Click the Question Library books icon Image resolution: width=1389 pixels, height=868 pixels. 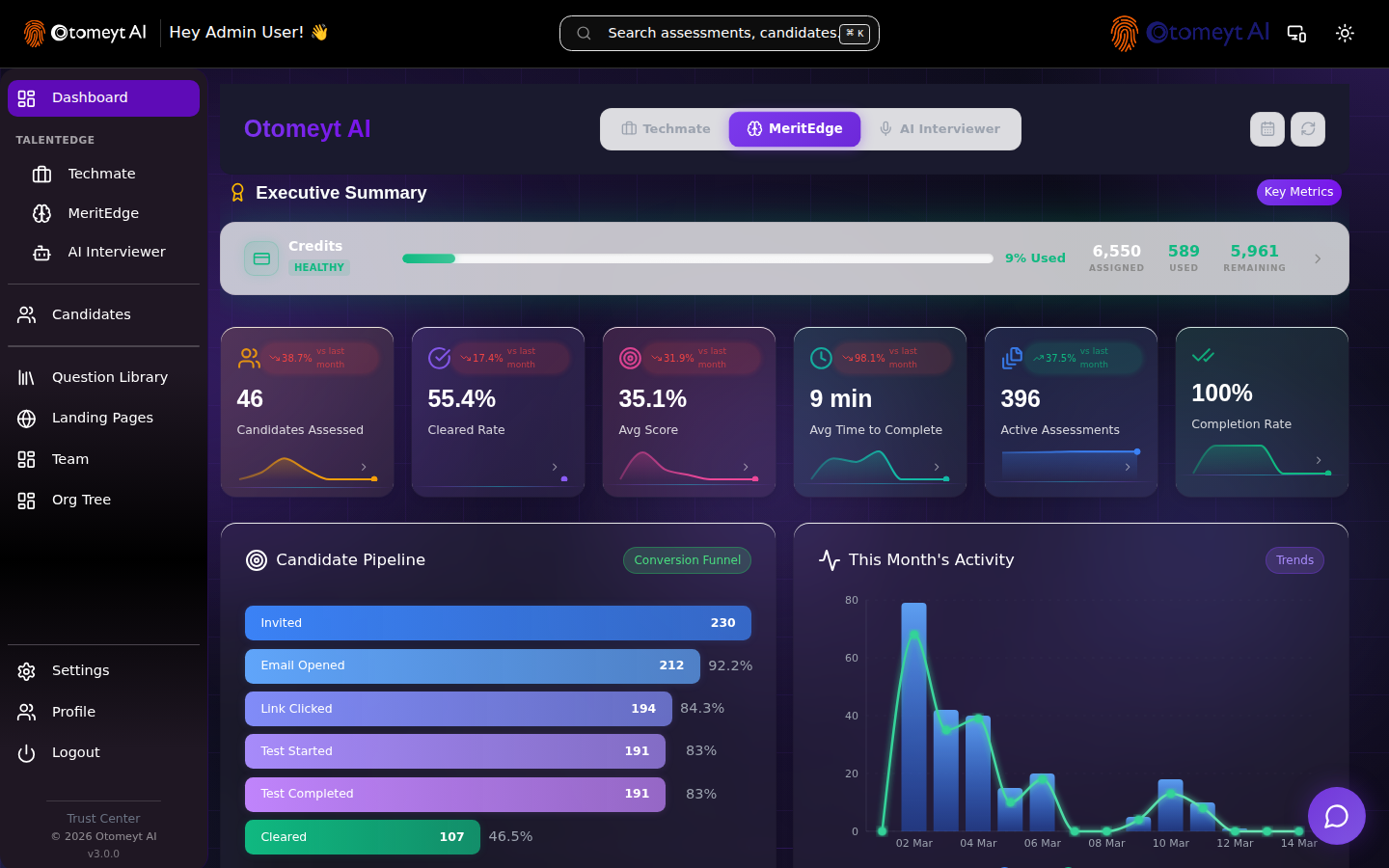pos(26,377)
